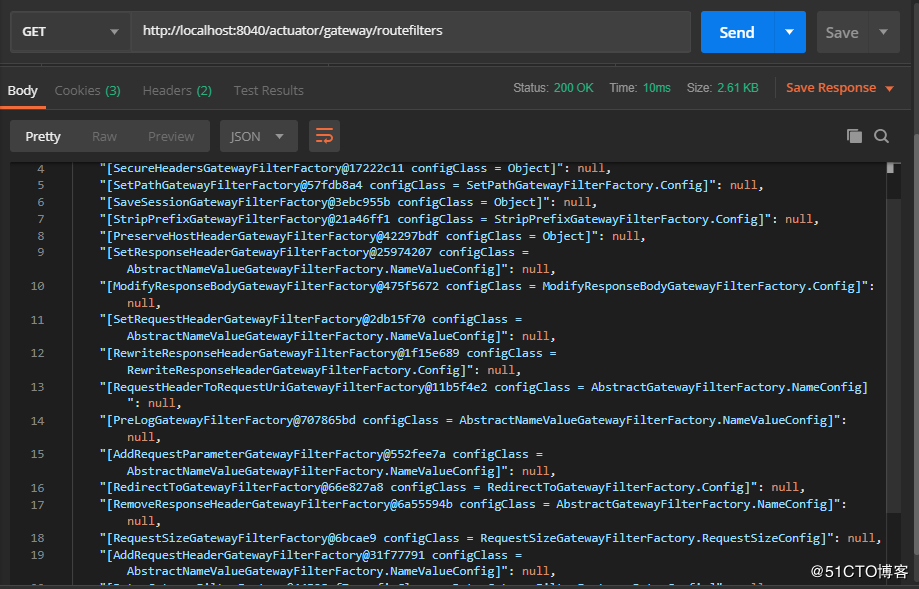Click the RequestSizeGatewayFilterFactory line 18
This screenshot has width=919, height=589.
coord(490,538)
